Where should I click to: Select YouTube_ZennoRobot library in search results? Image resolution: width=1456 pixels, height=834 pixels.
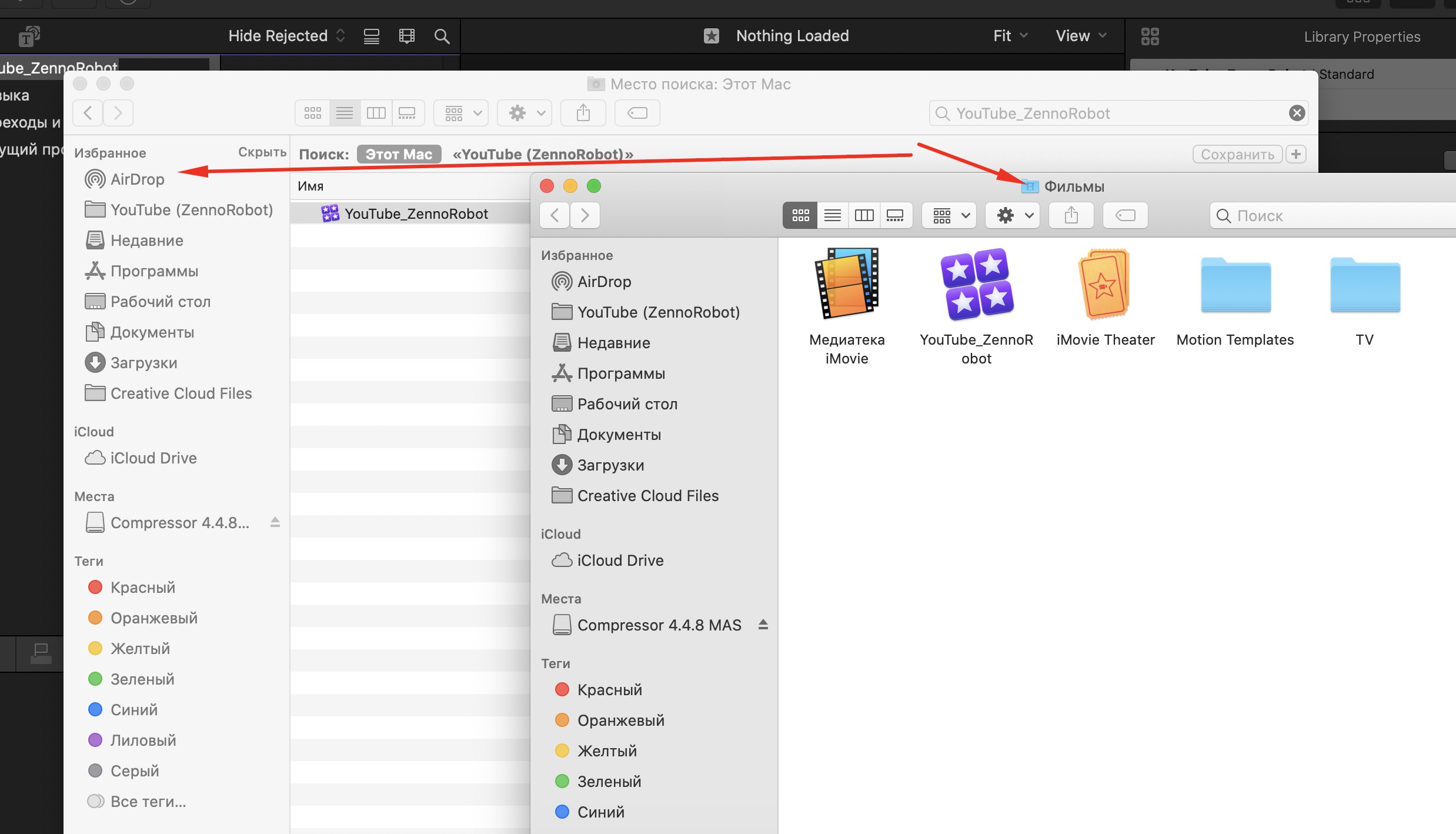pos(410,213)
